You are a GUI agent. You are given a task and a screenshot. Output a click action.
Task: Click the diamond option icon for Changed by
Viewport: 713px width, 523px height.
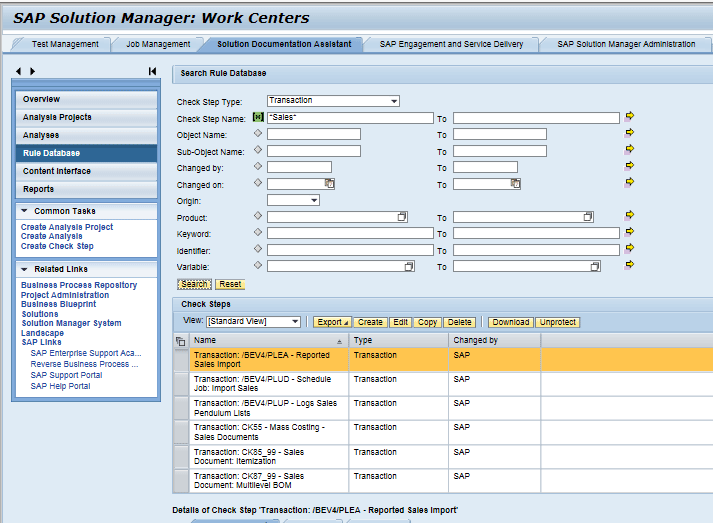(258, 166)
